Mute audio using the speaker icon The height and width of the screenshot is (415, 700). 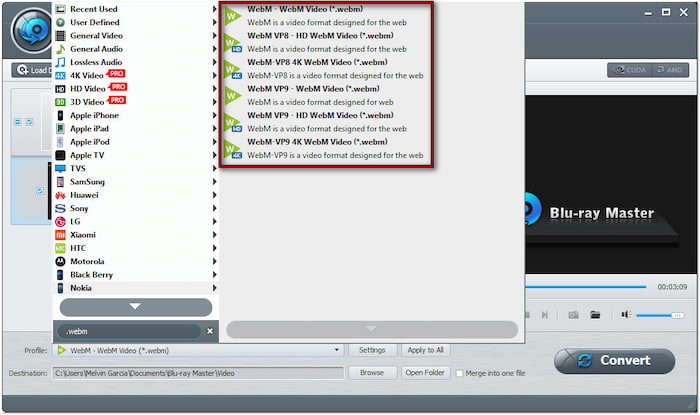(625, 315)
